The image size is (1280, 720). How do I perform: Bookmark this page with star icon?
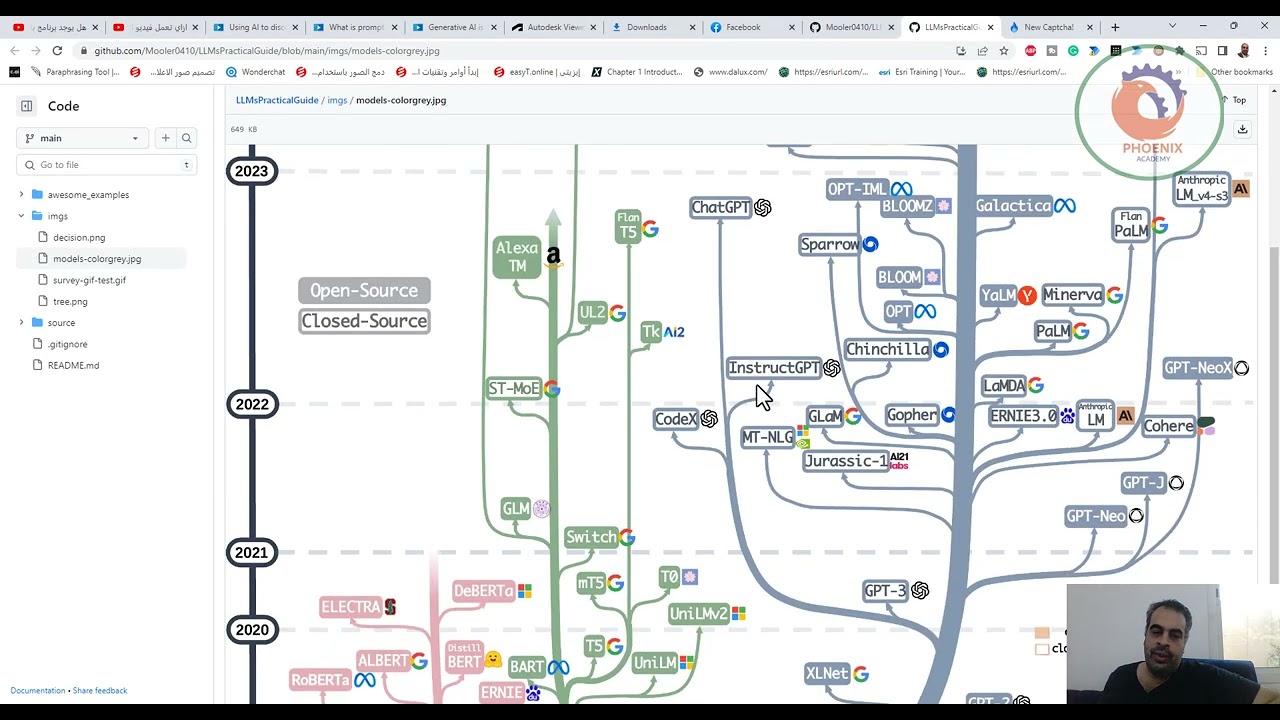pos(1004,51)
